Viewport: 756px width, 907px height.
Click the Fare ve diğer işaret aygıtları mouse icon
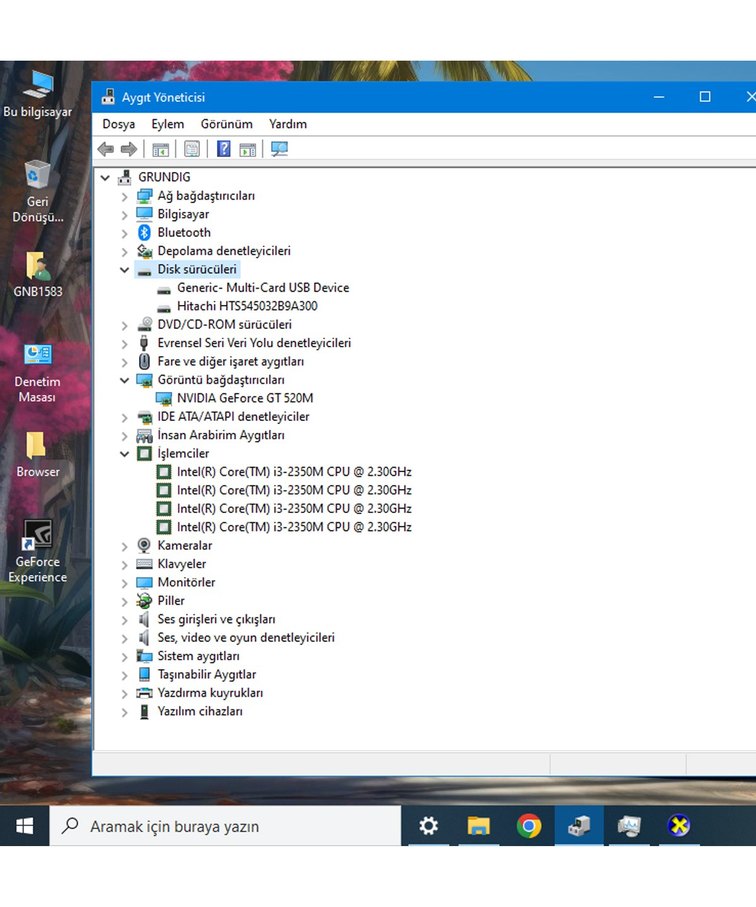pyautogui.click(x=144, y=362)
